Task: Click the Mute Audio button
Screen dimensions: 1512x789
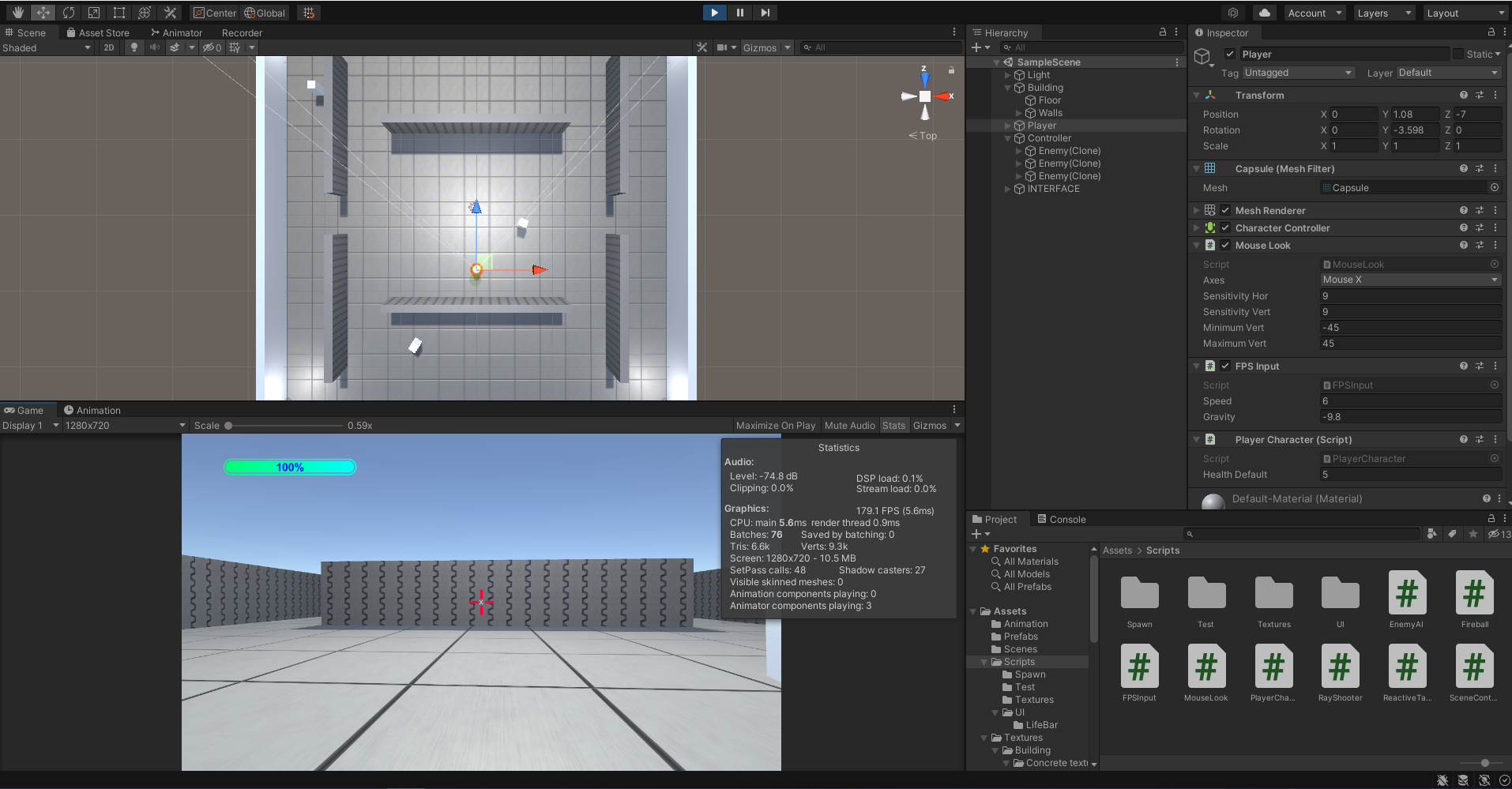Action: pyautogui.click(x=849, y=425)
